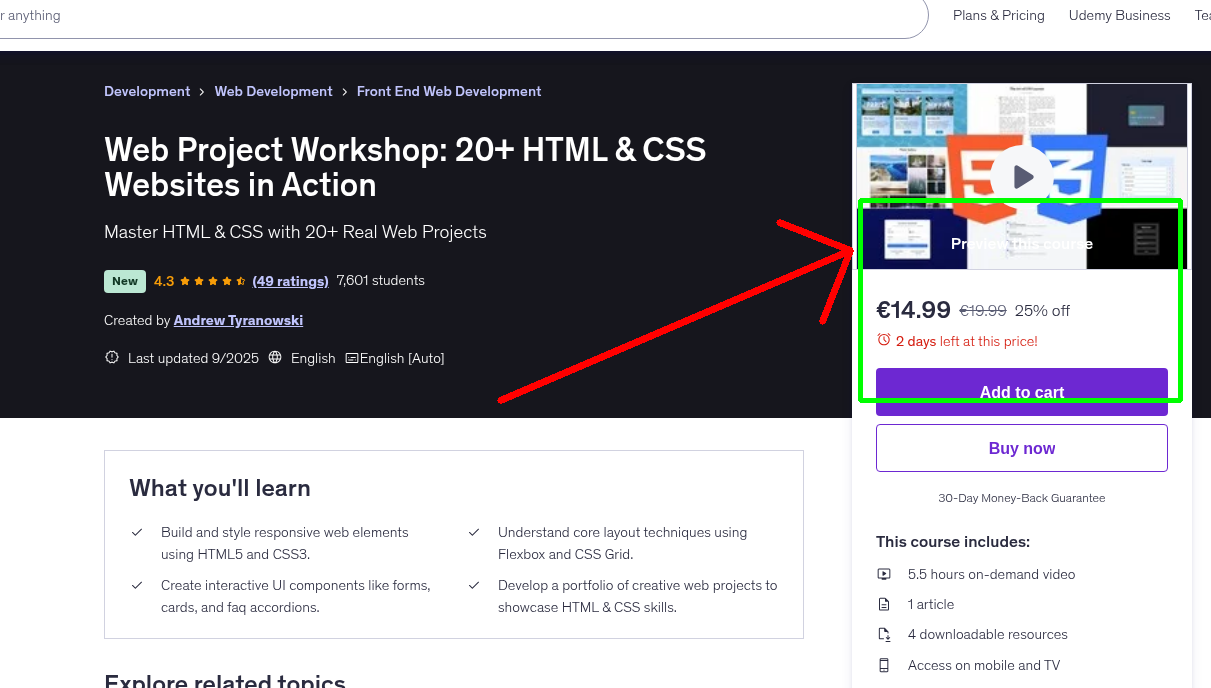Click the clock icon beside Last updated
The height and width of the screenshot is (688, 1211).
(x=111, y=357)
